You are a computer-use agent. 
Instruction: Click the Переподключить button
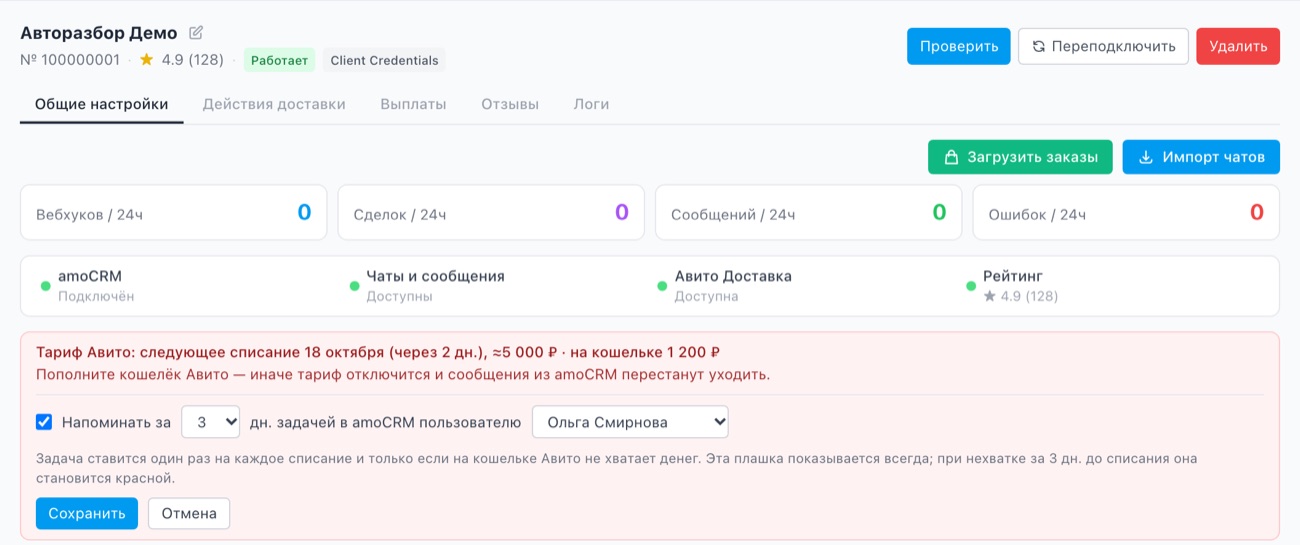coord(1103,46)
